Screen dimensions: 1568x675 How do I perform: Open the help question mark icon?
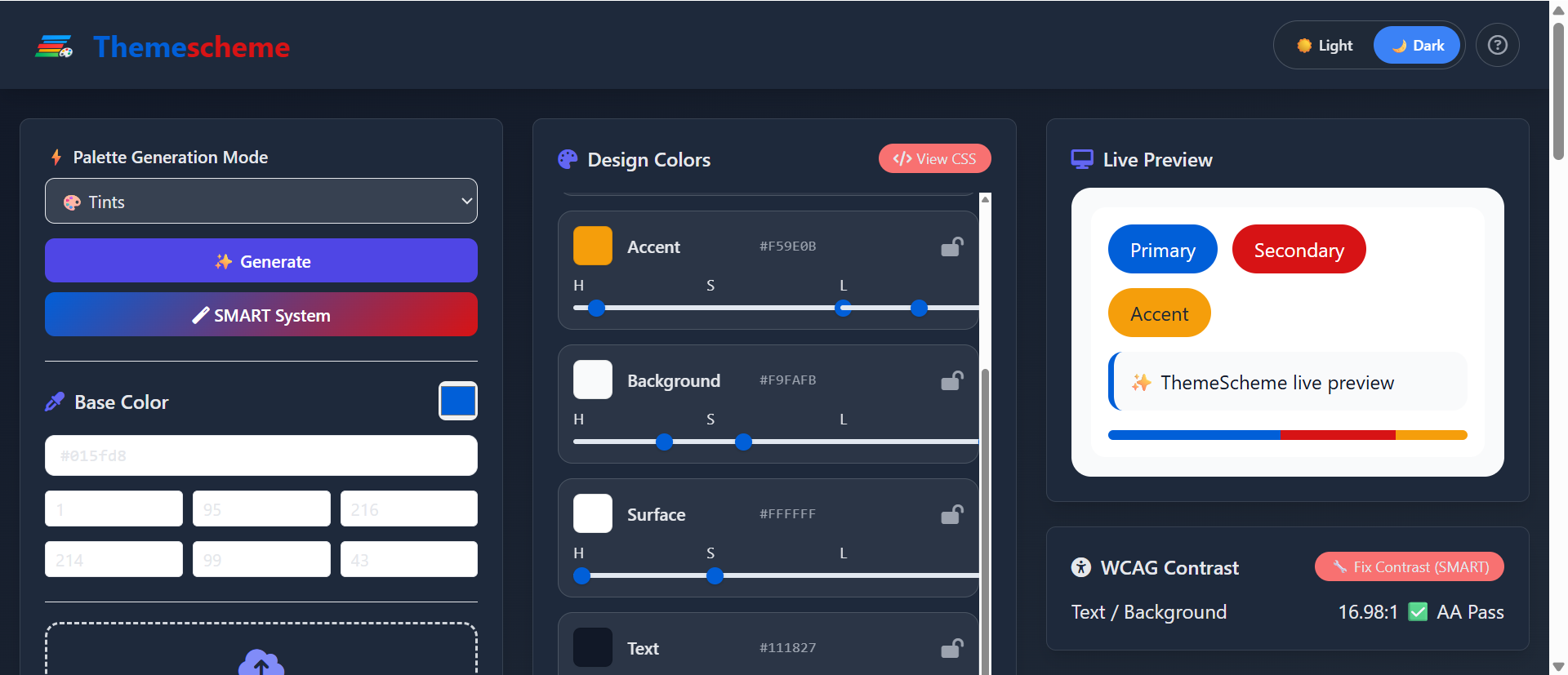1497,45
